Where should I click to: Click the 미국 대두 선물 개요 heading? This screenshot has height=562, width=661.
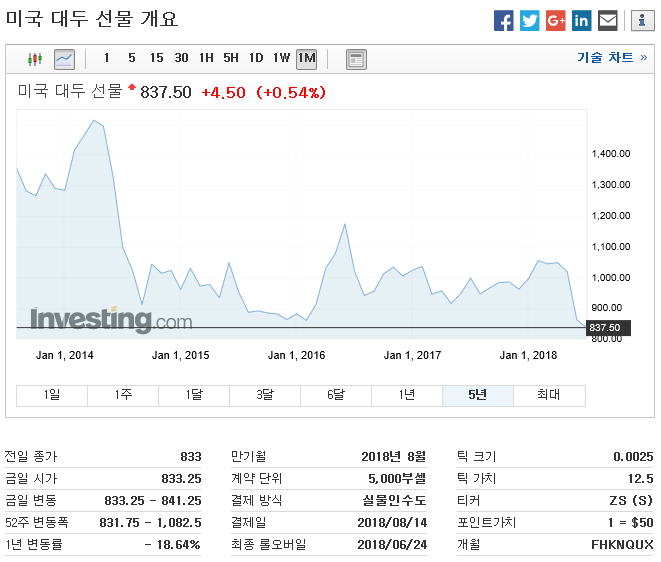point(92,19)
